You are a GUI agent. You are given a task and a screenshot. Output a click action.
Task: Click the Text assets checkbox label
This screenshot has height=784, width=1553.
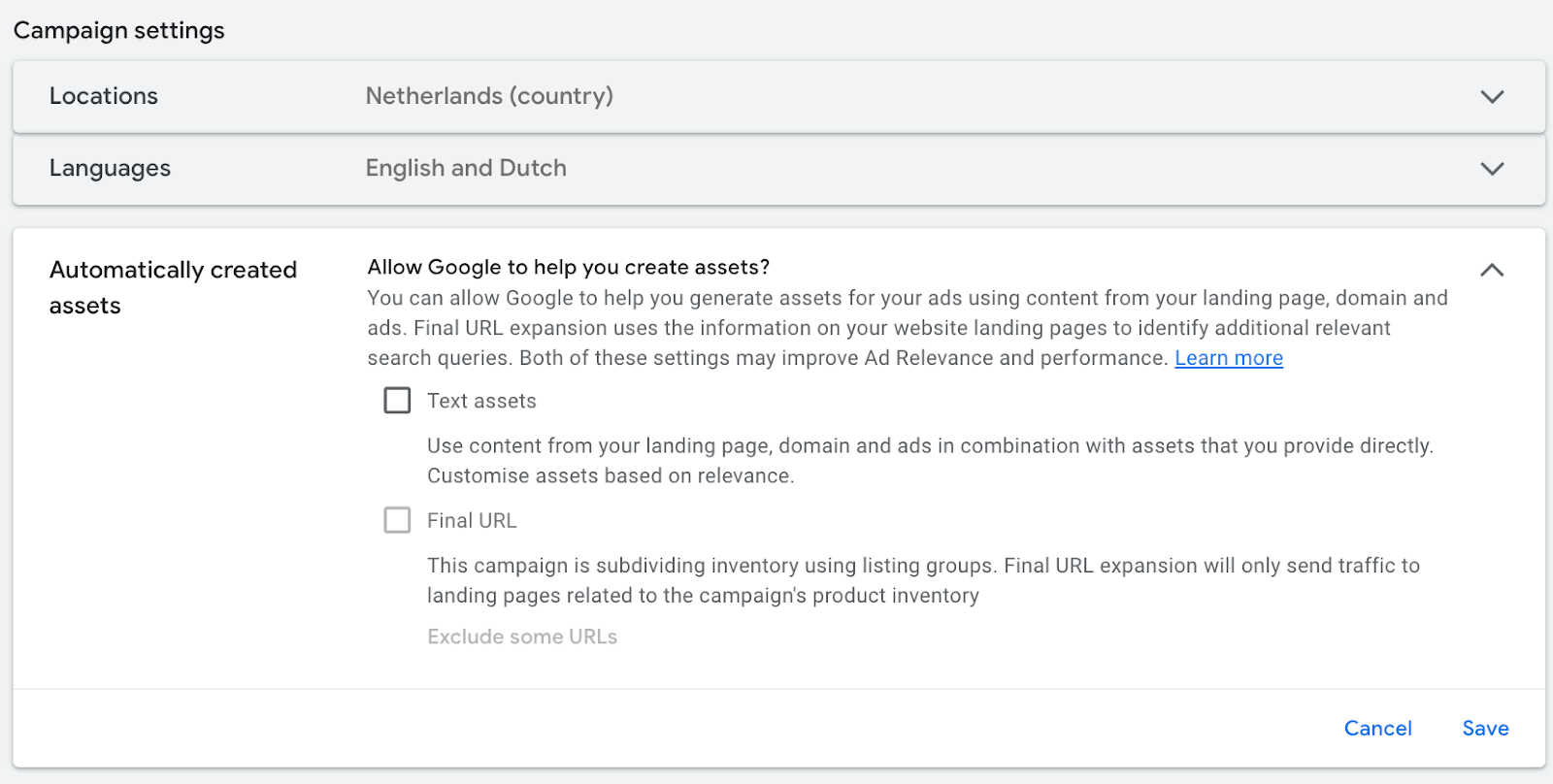pos(481,401)
